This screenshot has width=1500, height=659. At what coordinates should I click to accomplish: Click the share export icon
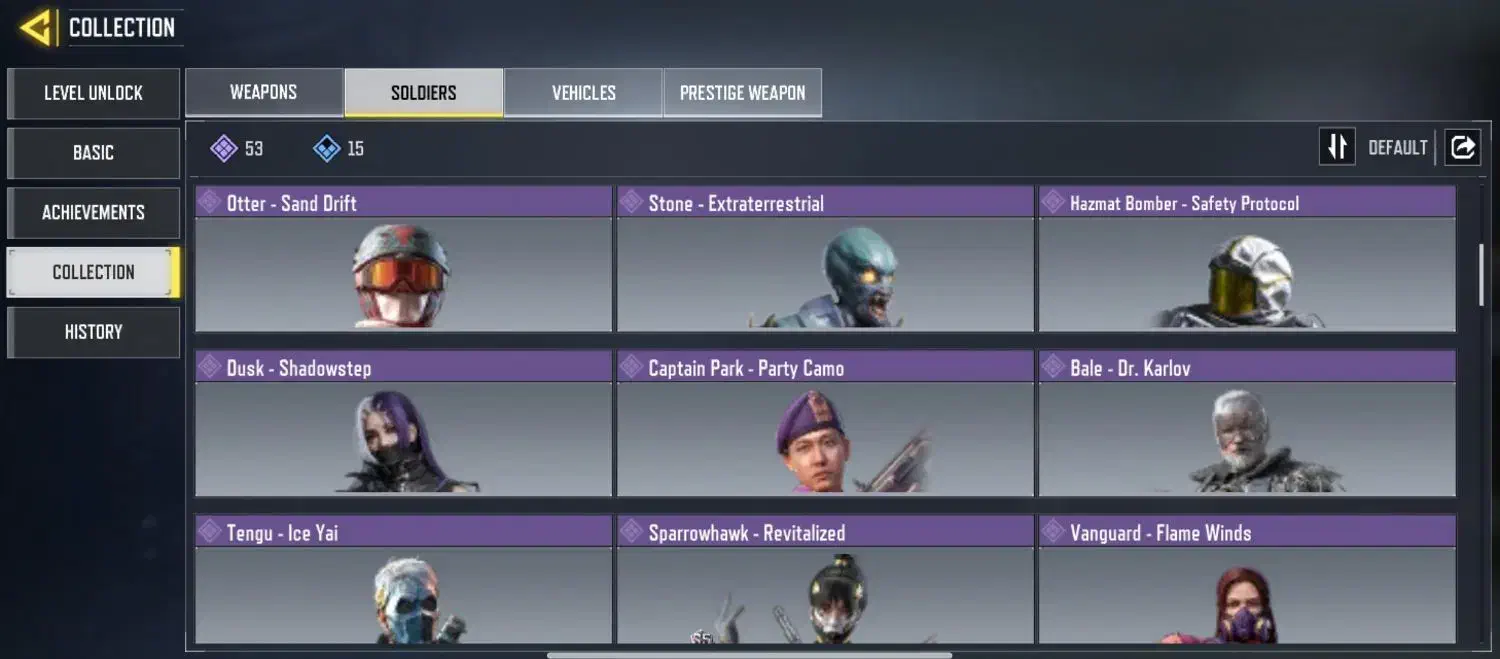point(1462,147)
